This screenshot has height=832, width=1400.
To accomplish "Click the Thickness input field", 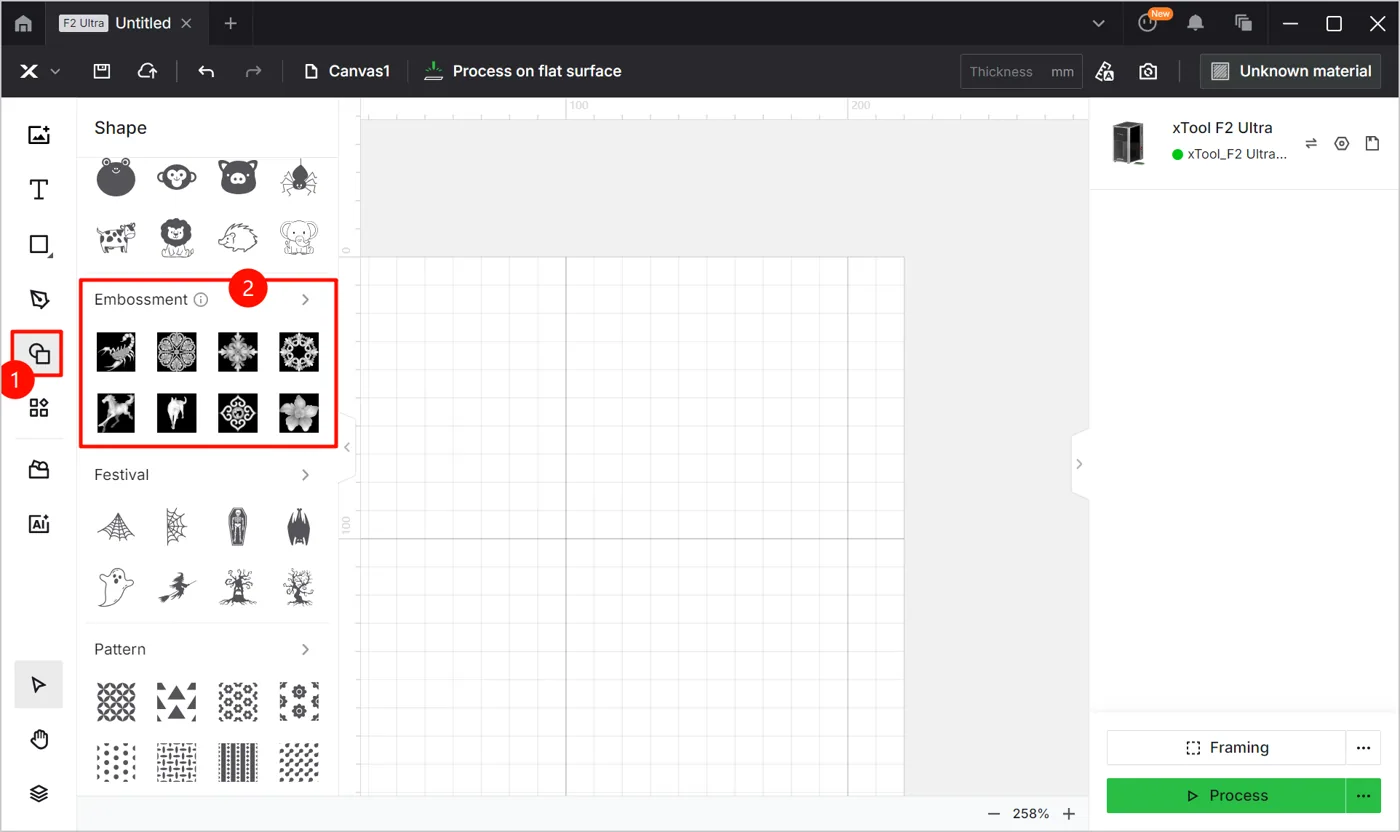I will point(1021,71).
